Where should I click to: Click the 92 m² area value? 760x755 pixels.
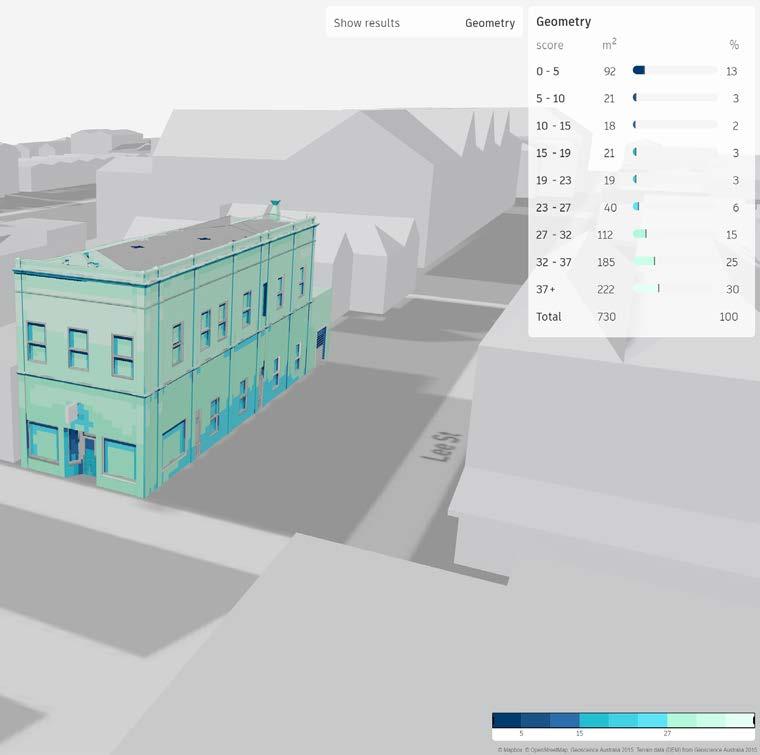pos(609,71)
